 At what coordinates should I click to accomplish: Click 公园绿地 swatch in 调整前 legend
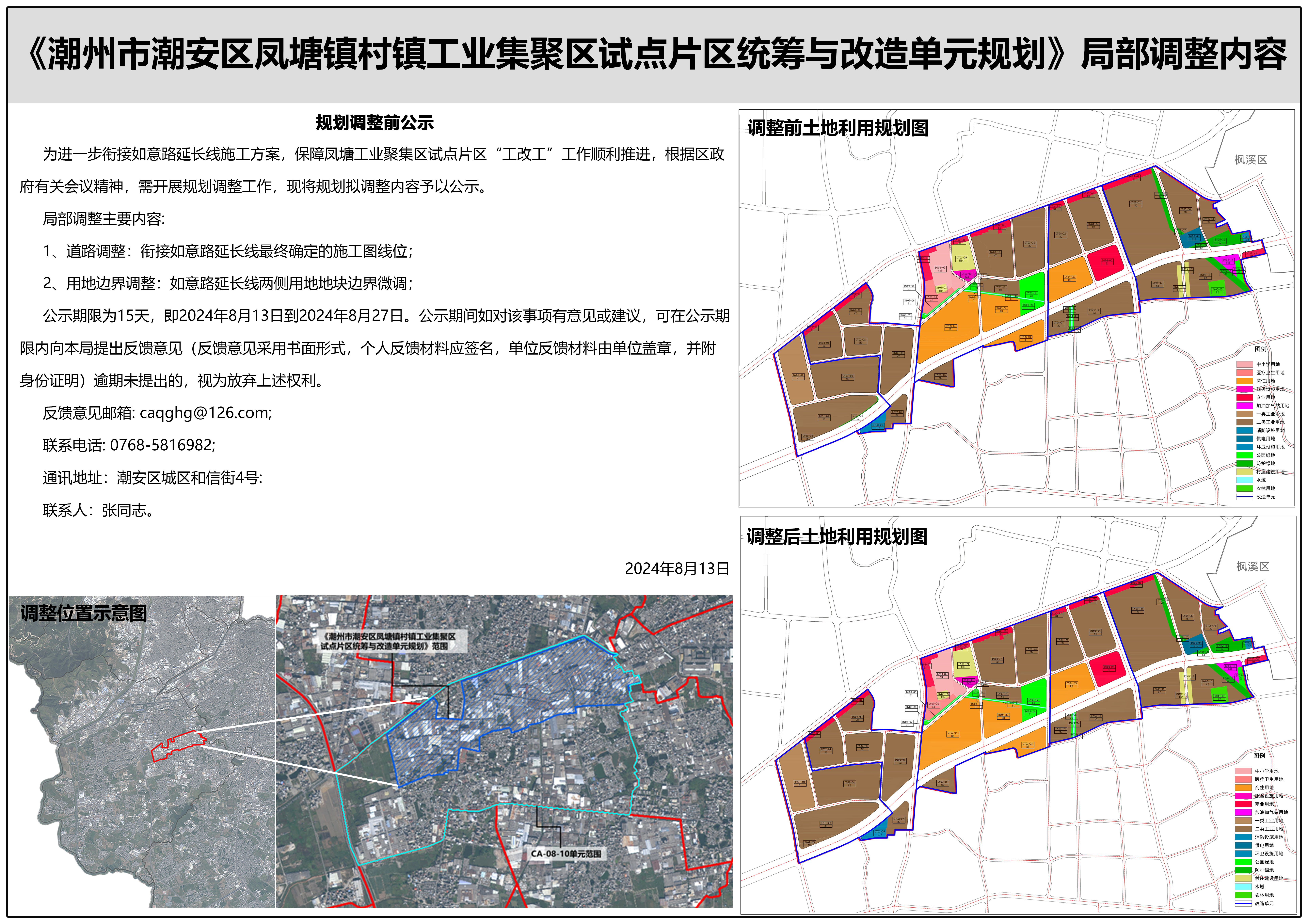click(x=1245, y=455)
